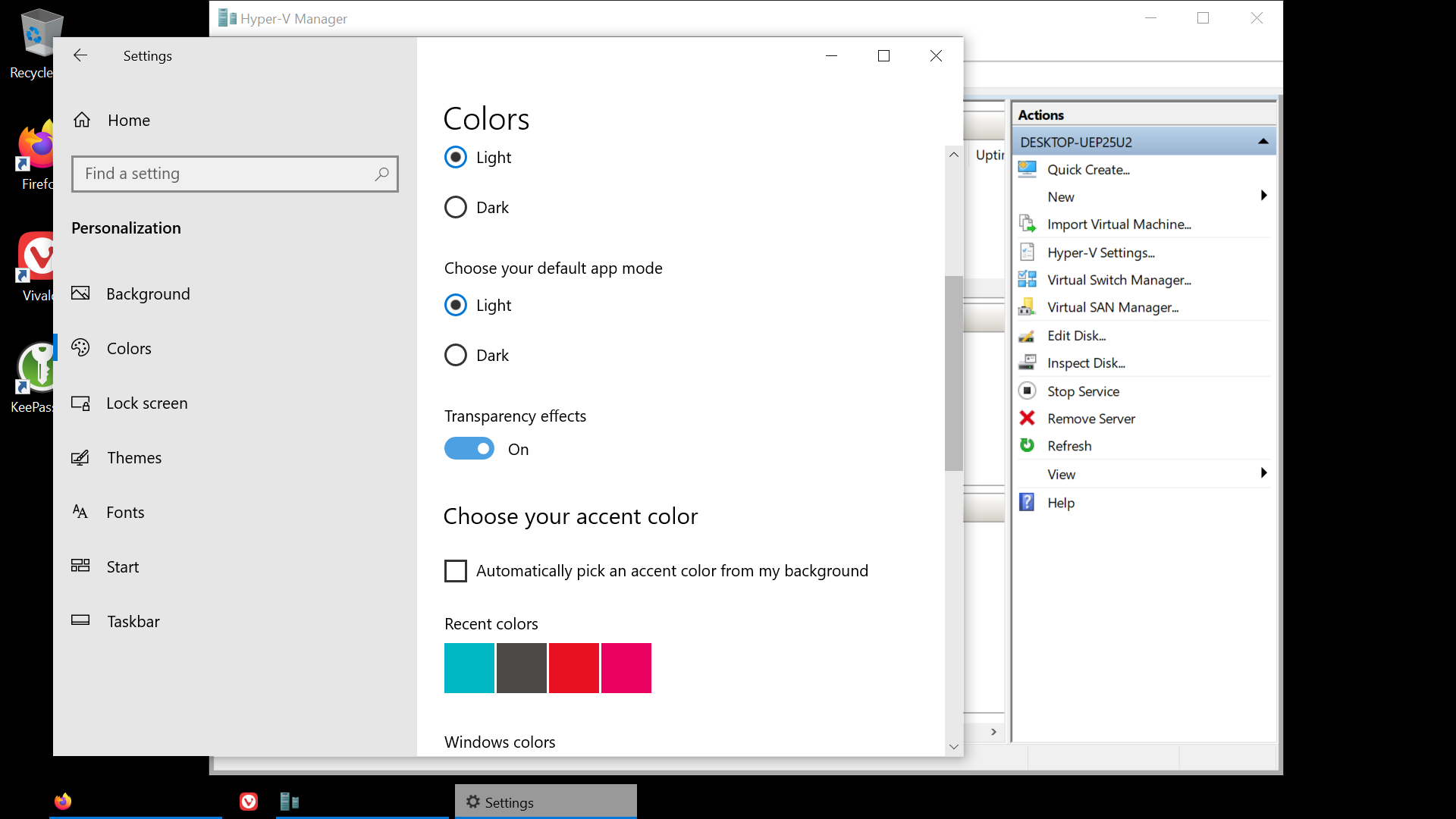Click scroll up arrow in Colors page

tap(954, 155)
